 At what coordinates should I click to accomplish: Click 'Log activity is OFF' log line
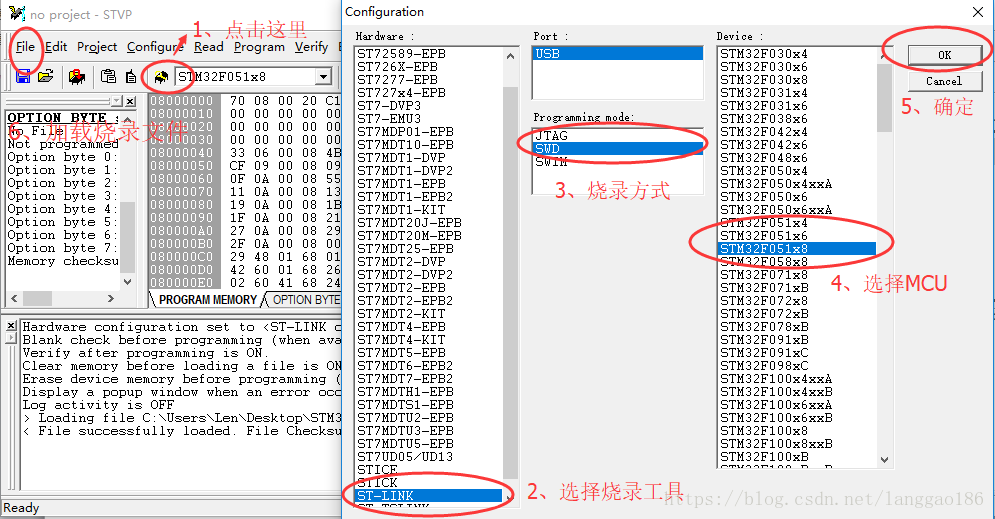pos(98,405)
